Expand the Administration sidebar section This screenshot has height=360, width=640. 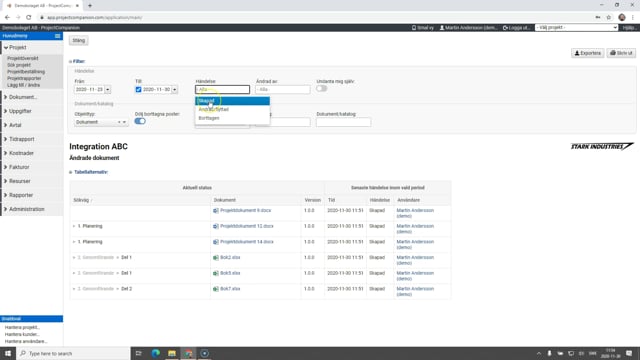[x=24, y=209]
